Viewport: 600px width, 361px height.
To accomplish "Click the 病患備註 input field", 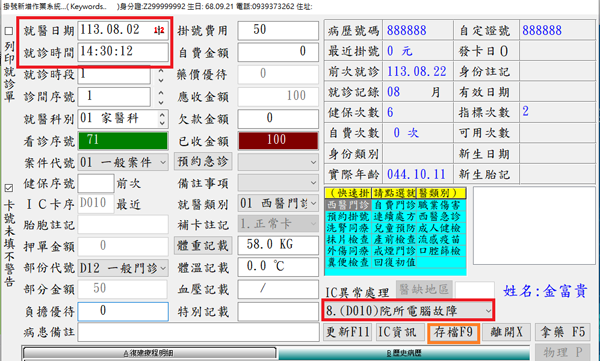I will (x=198, y=332).
